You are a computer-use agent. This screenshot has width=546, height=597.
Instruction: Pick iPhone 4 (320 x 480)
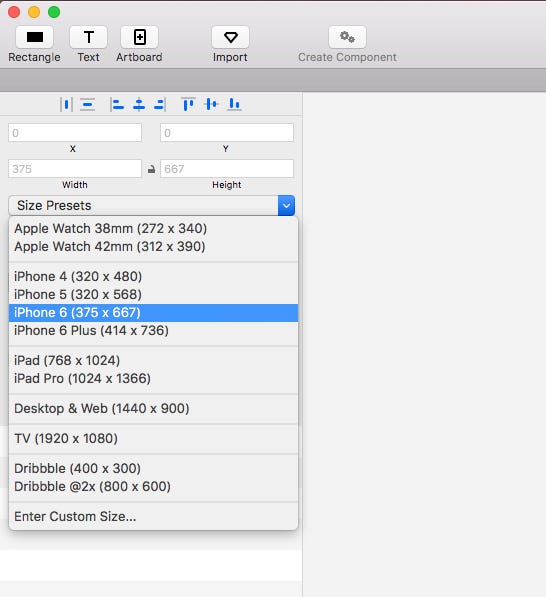[153, 276]
